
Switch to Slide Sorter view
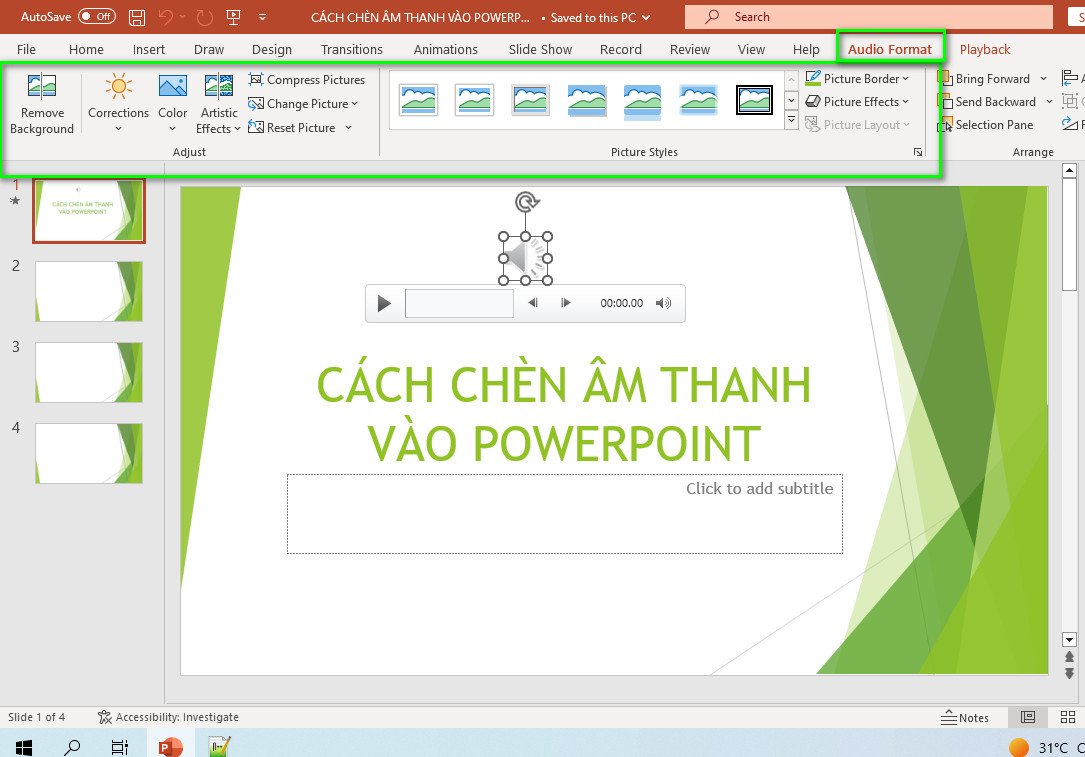tap(1068, 718)
